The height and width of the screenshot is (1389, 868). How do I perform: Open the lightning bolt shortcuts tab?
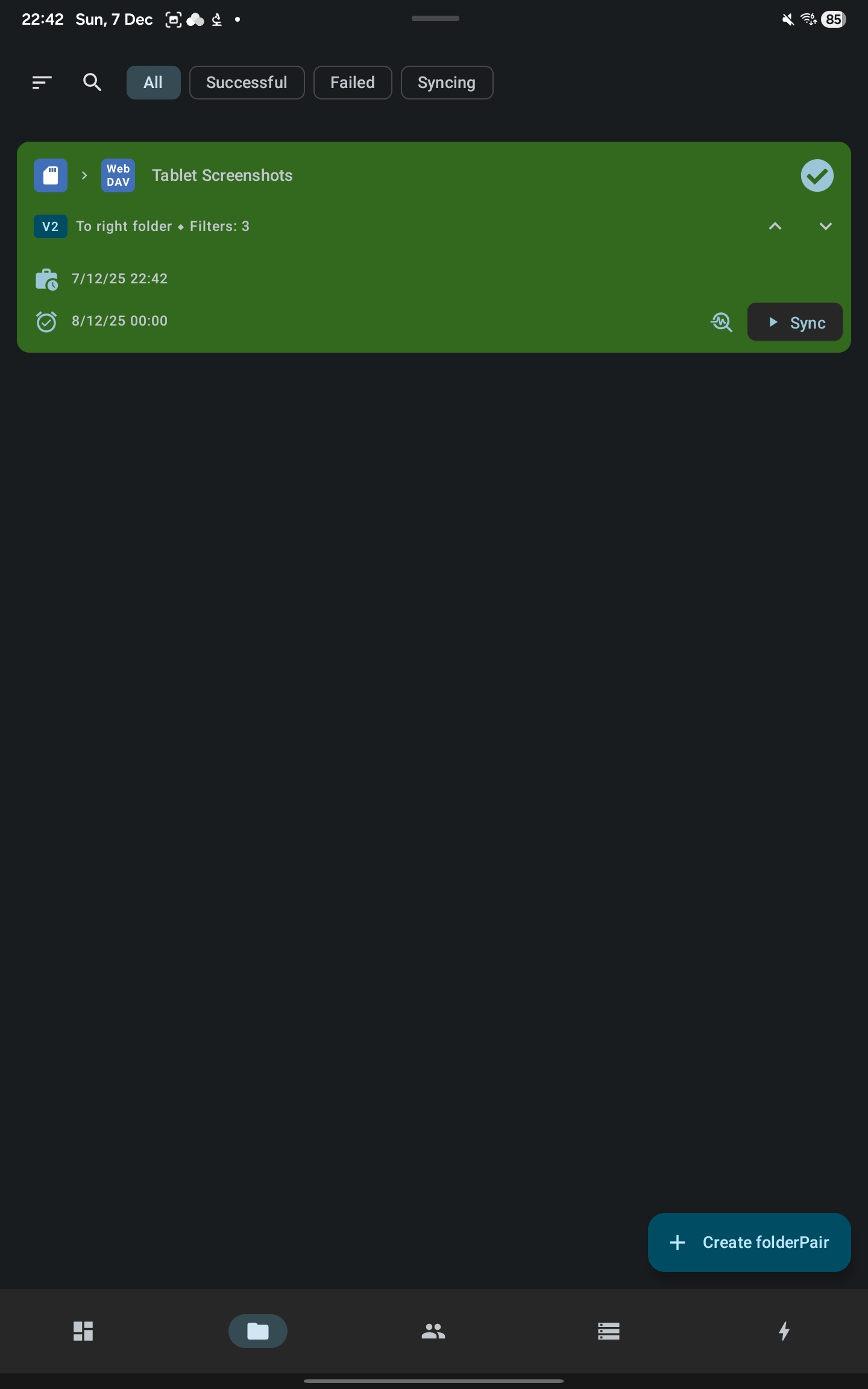[x=784, y=1331]
